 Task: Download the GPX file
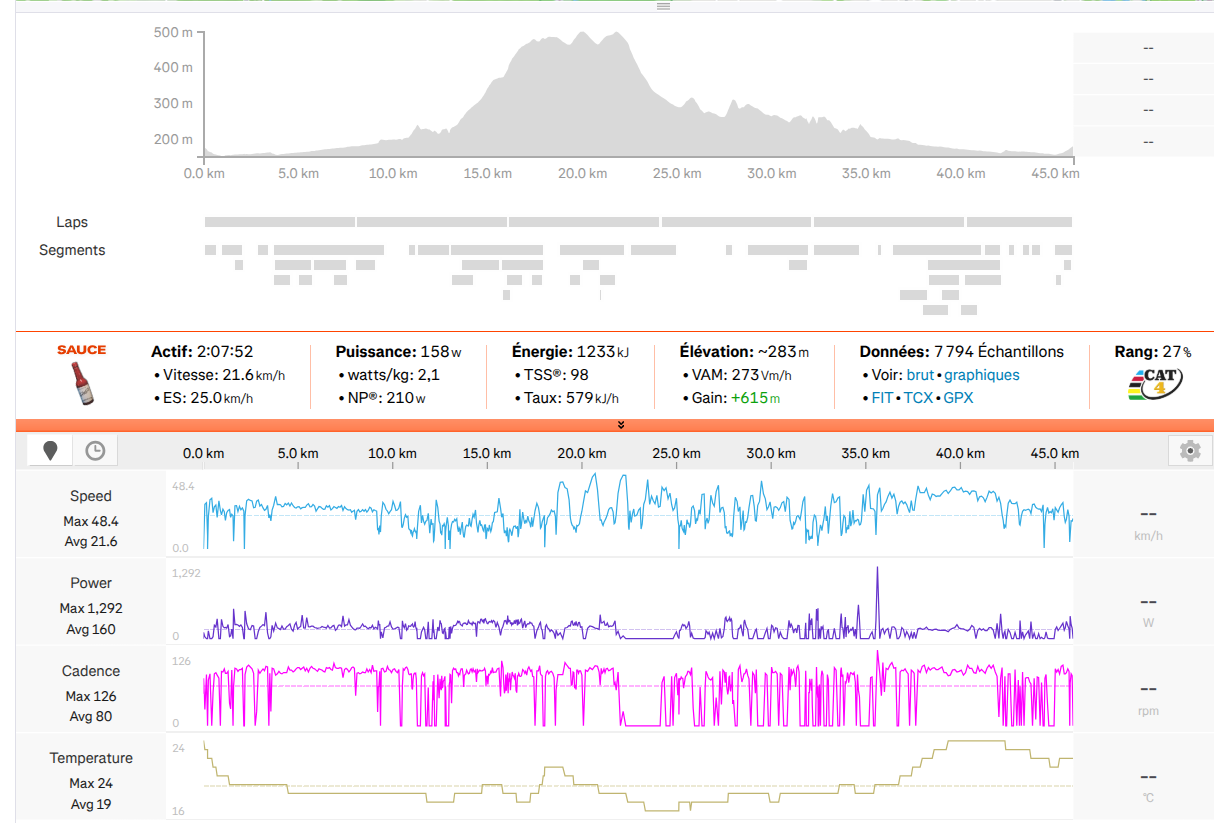click(959, 397)
